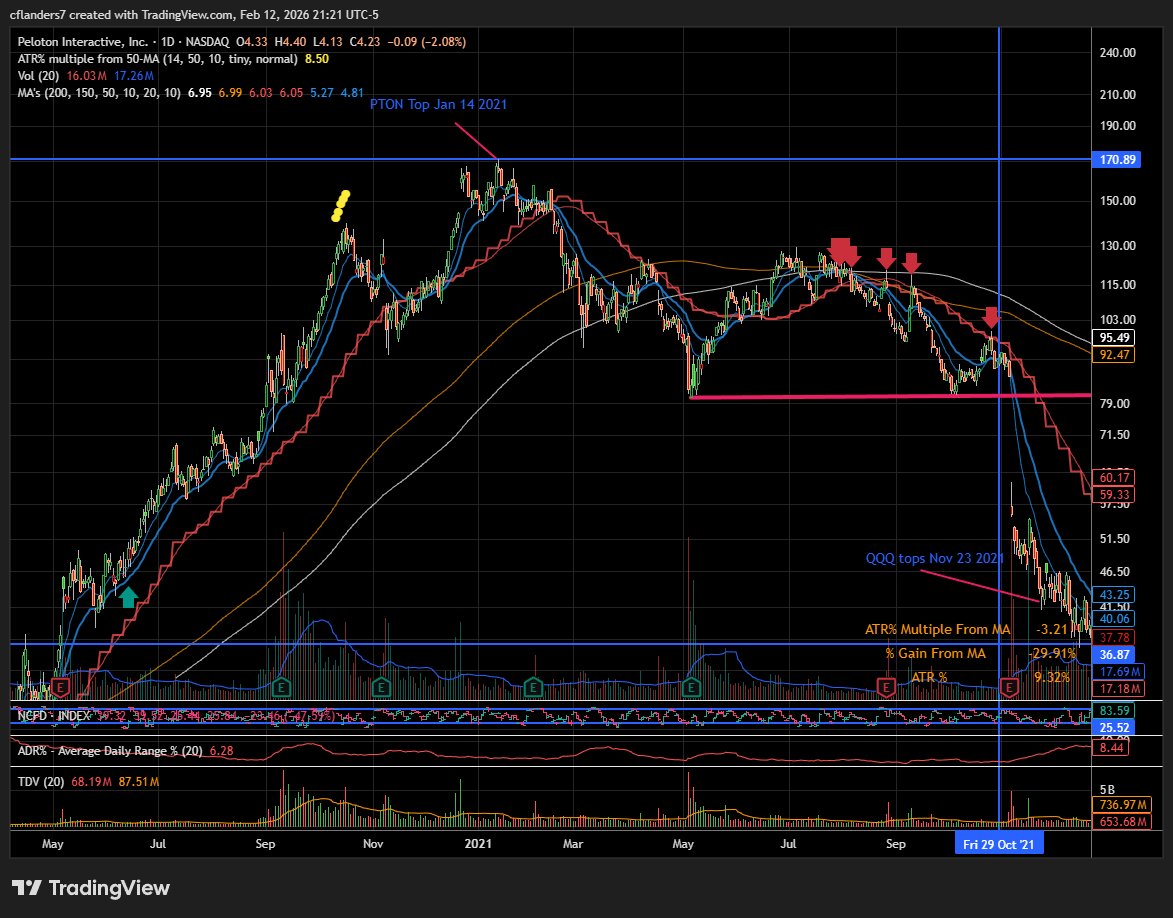Click the '% Gain From MA' table row label
The height and width of the screenshot is (918, 1173).
coord(935,653)
